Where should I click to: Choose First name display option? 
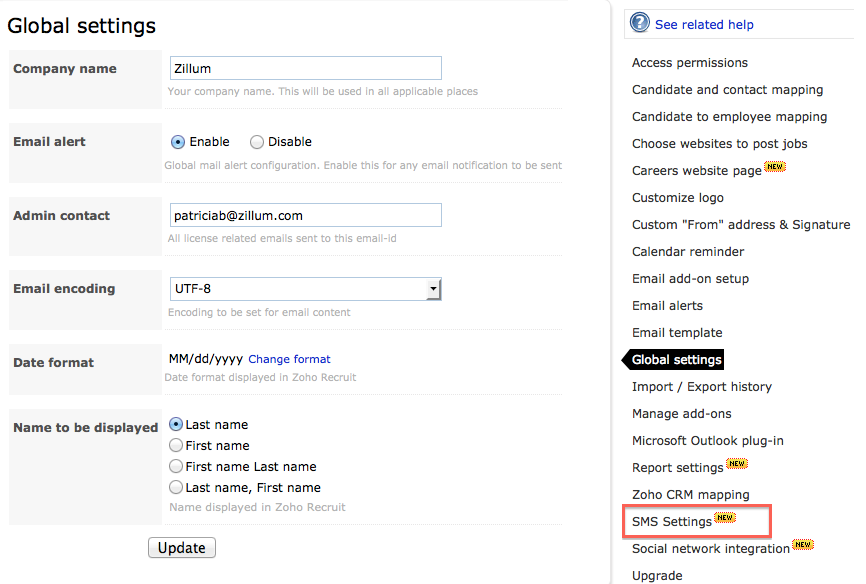pos(177,446)
